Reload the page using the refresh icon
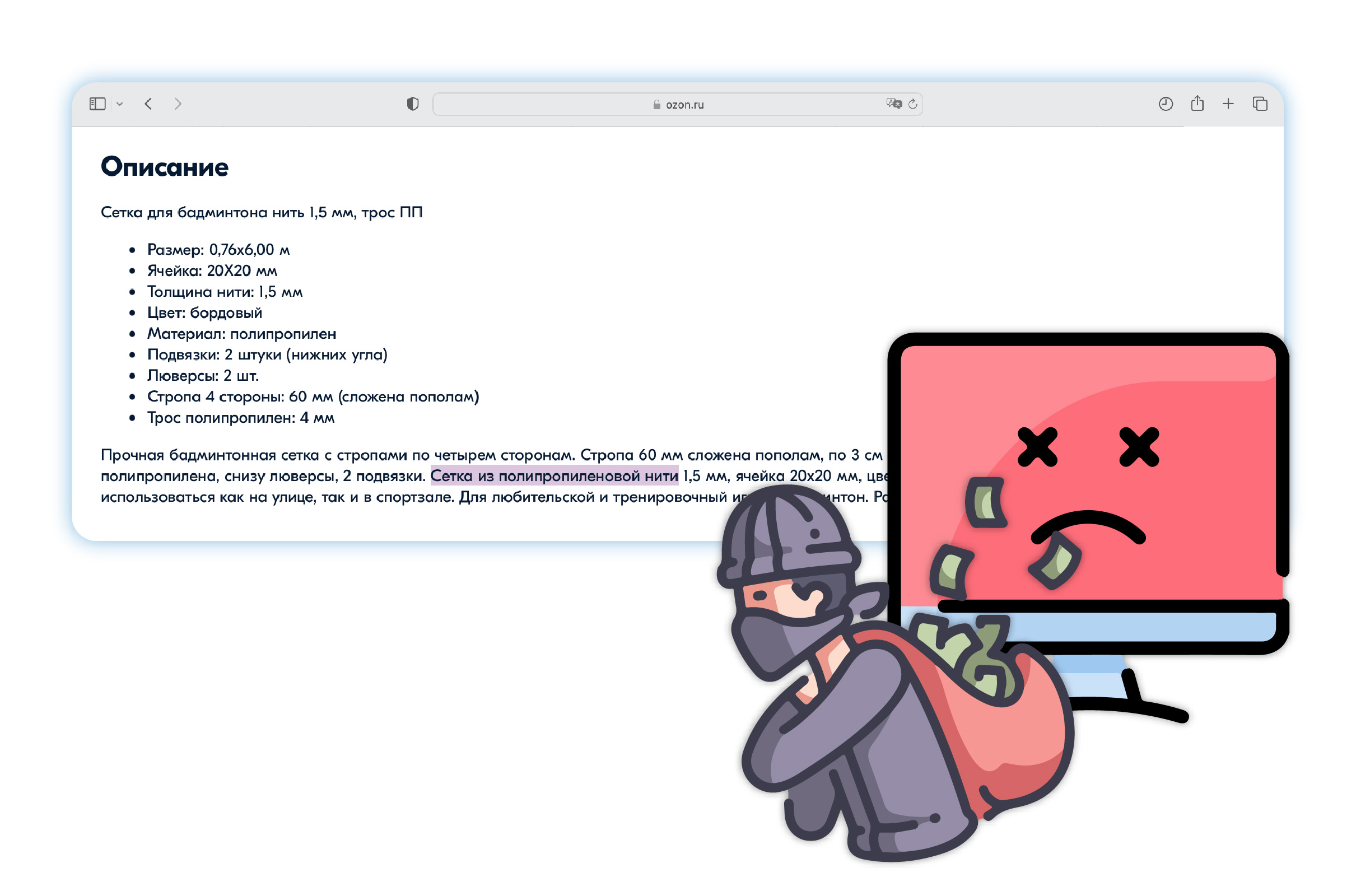1356x896 pixels. pyautogui.click(x=912, y=104)
